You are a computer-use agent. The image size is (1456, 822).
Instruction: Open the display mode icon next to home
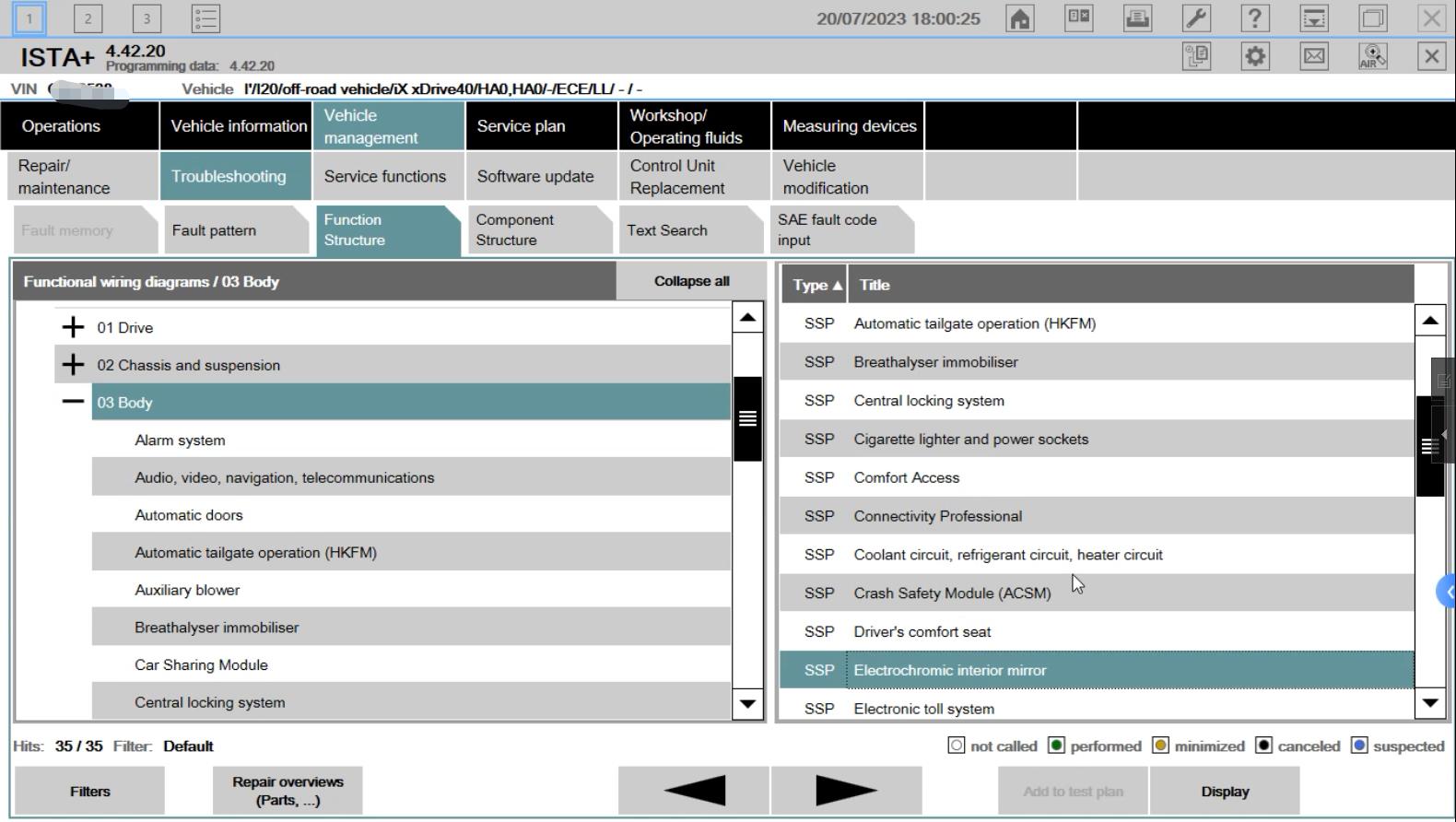tap(1078, 18)
